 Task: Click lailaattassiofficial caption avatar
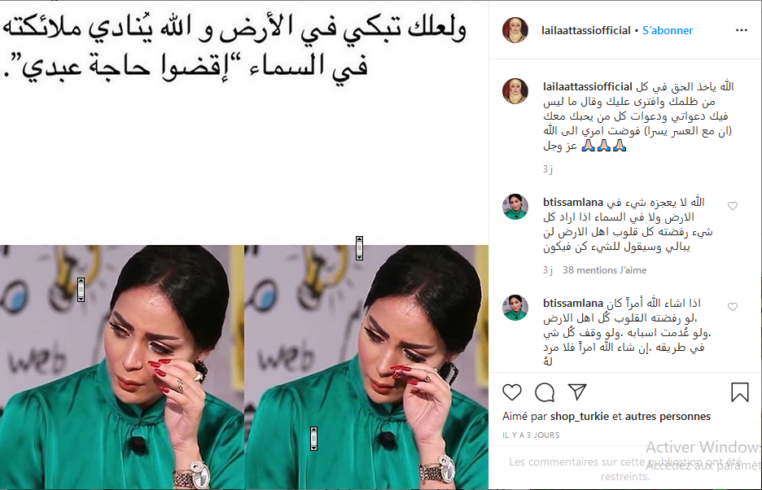click(x=515, y=91)
